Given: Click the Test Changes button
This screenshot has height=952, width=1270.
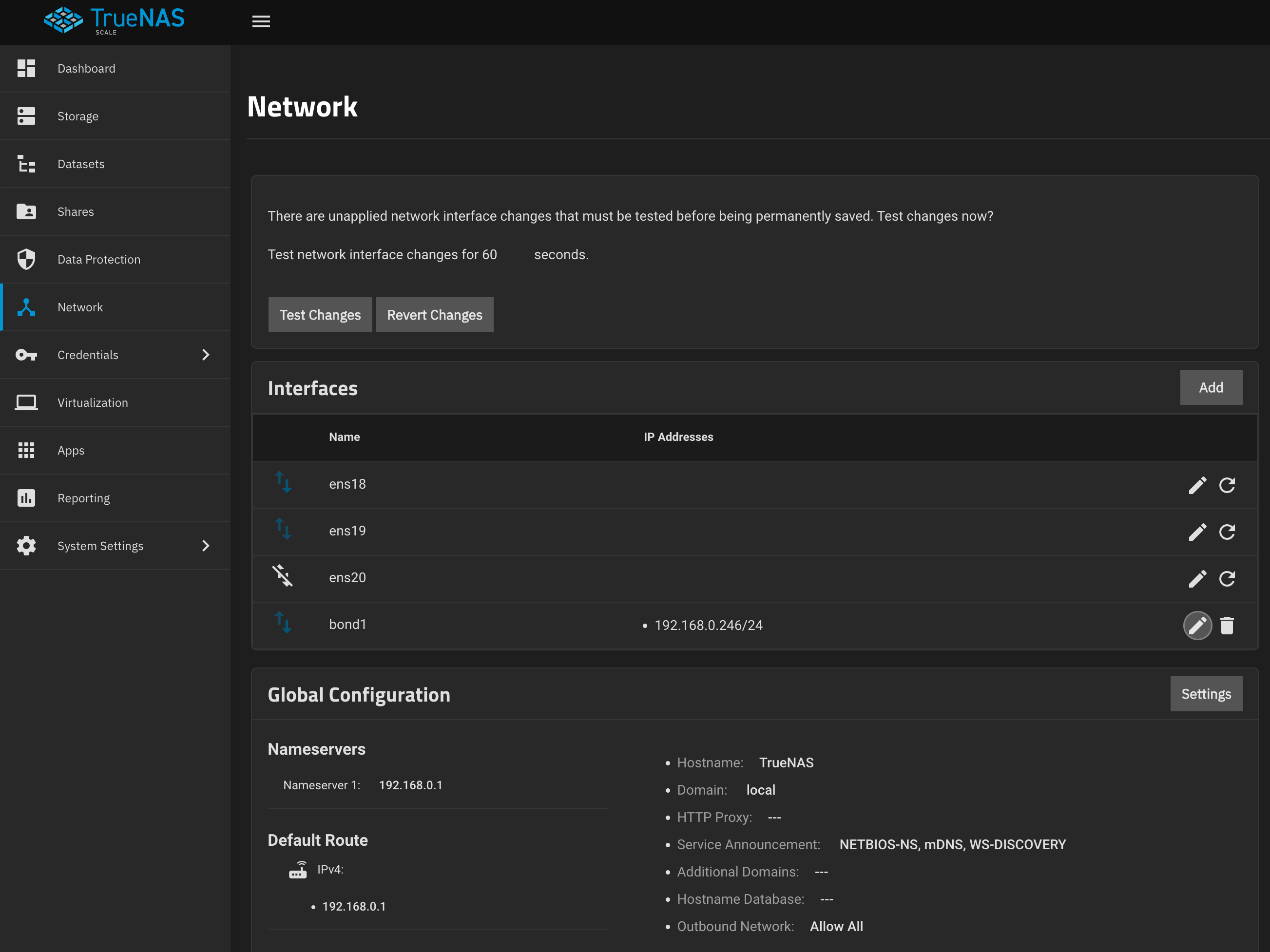Looking at the screenshot, I should [x=320, y=314].
